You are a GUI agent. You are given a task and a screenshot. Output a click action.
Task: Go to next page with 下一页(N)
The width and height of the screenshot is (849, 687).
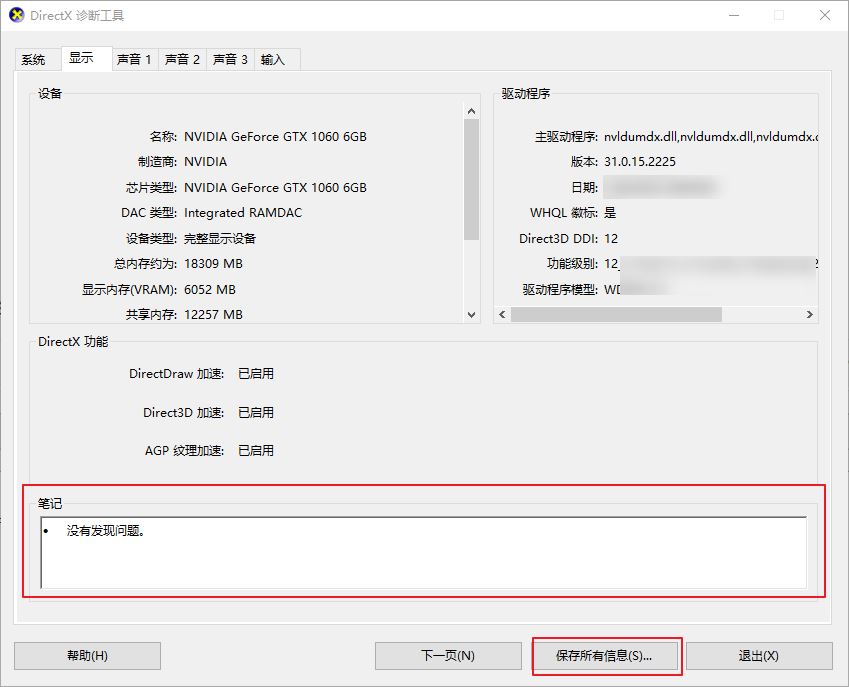click(x=448, y=656)
